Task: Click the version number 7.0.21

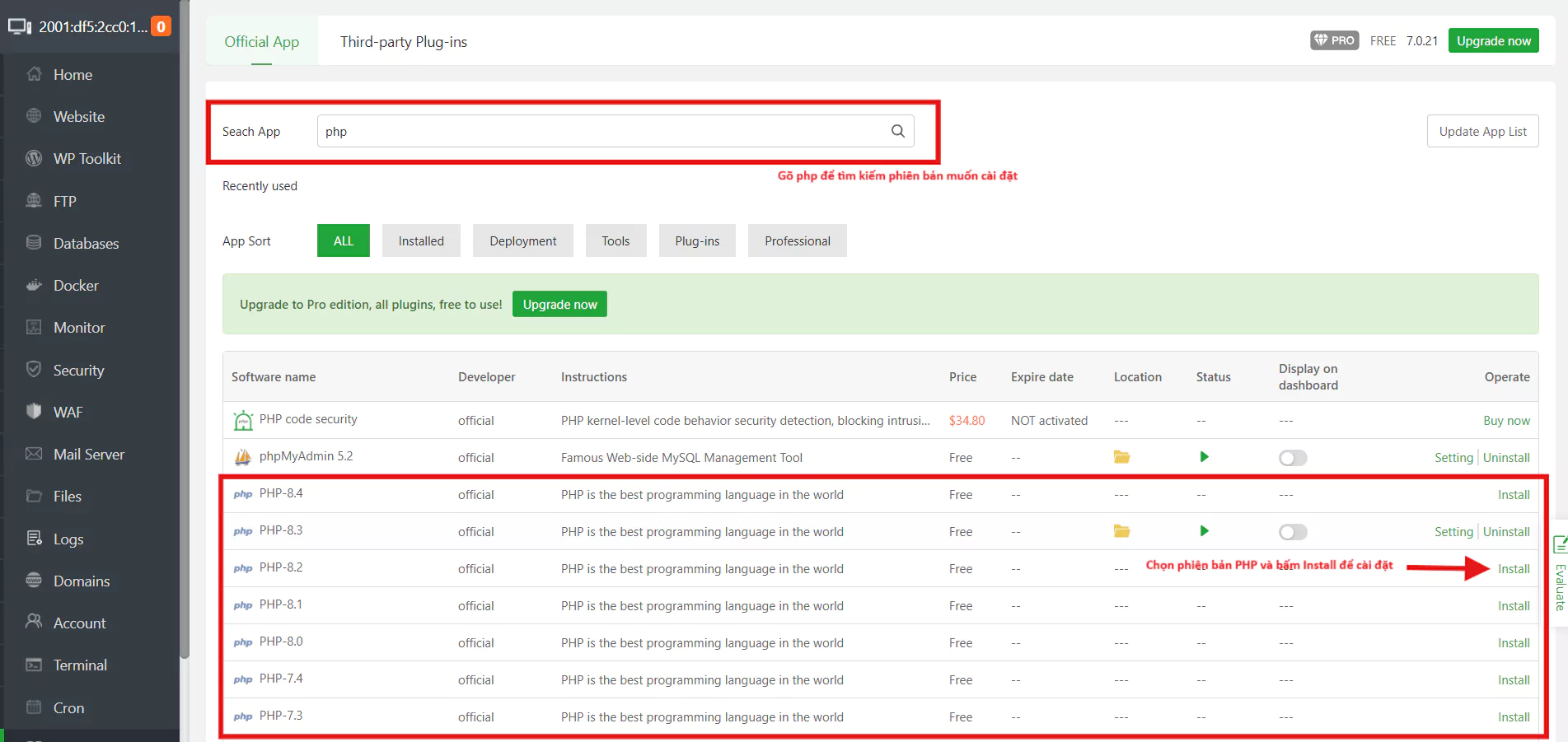Action: pos(1421,40)
